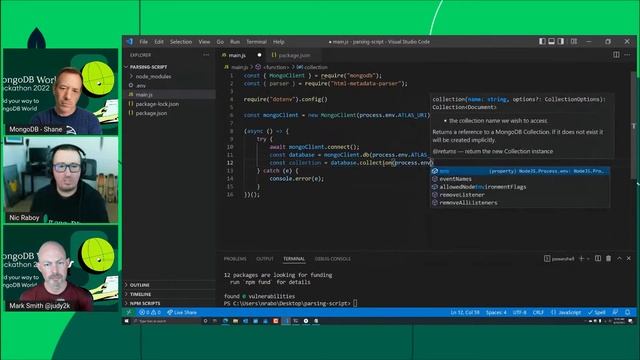Open the terminal launch profile dropdown arrow

588,258
